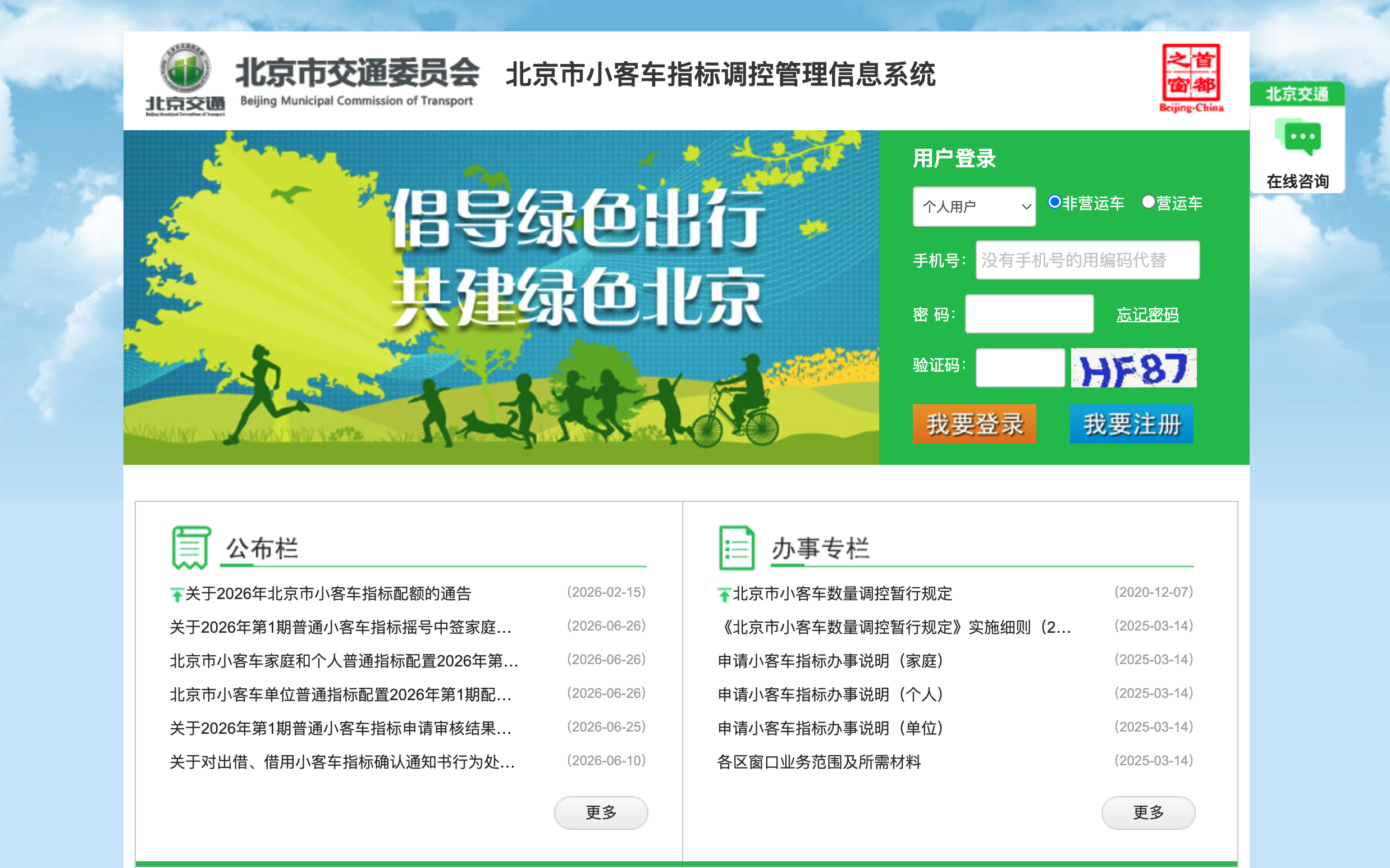The width and height of the screenshot is (1390, 868).
Task: Click date (2026-06-10) in 公布栏
Action: (606, 761)
